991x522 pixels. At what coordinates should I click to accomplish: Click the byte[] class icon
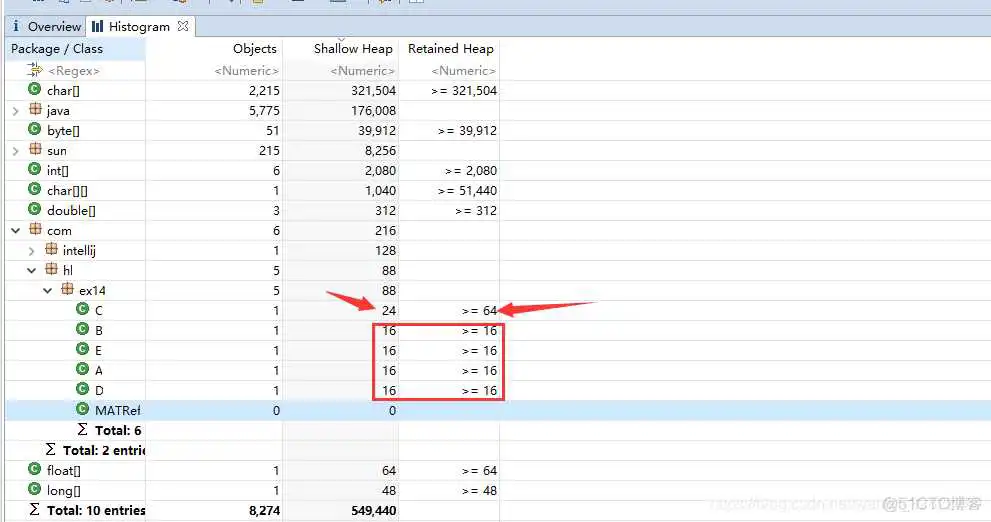tap(35, 130)
